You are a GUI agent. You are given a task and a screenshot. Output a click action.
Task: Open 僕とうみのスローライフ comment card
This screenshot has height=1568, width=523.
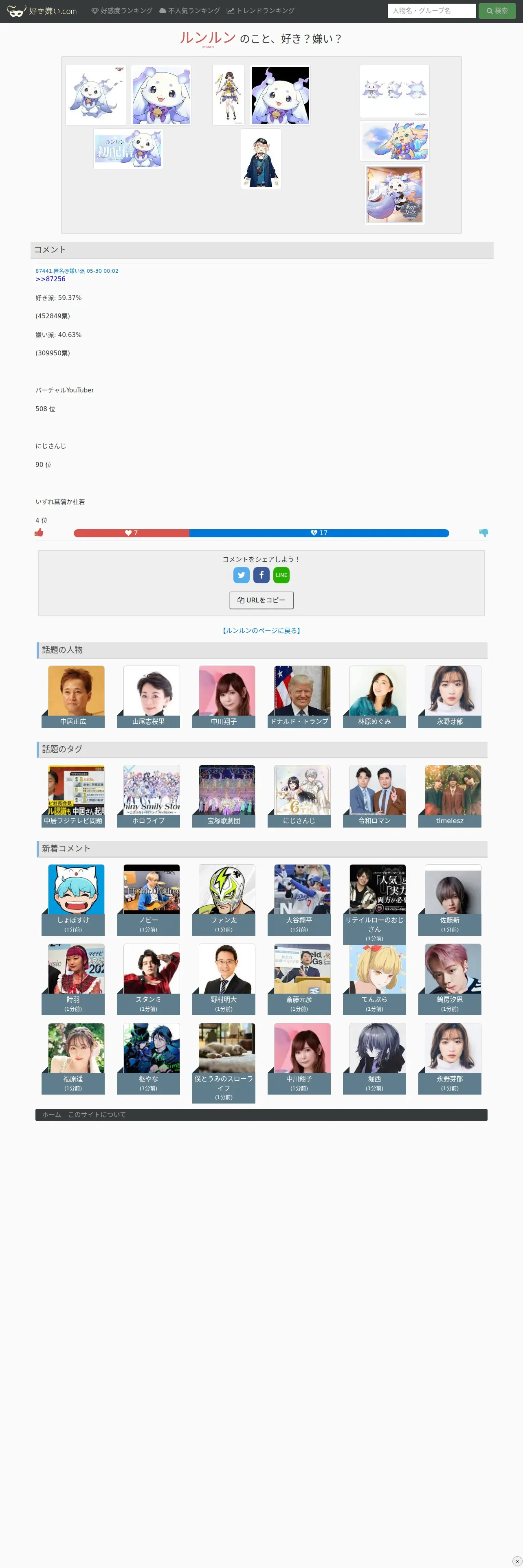(x=224, y=1063)
